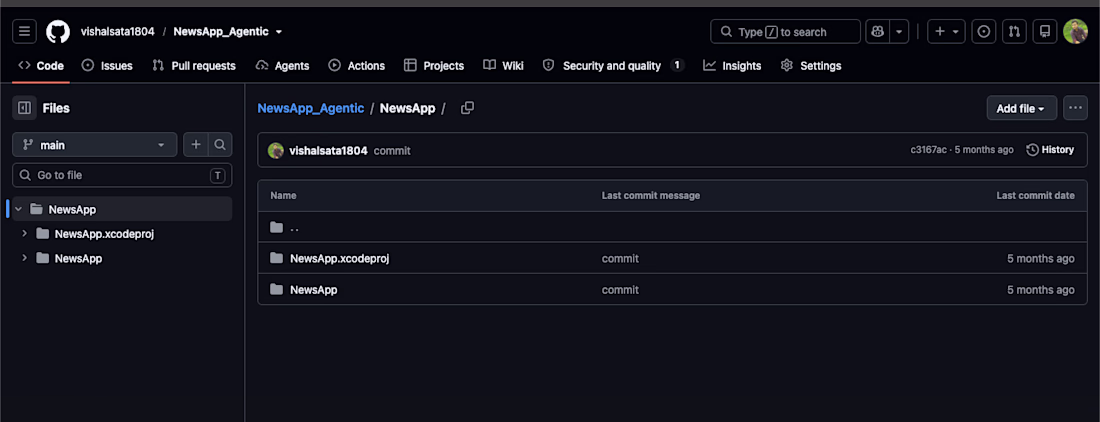
Task: Open repository Settings tab
Action: click(x=811, y=66)
